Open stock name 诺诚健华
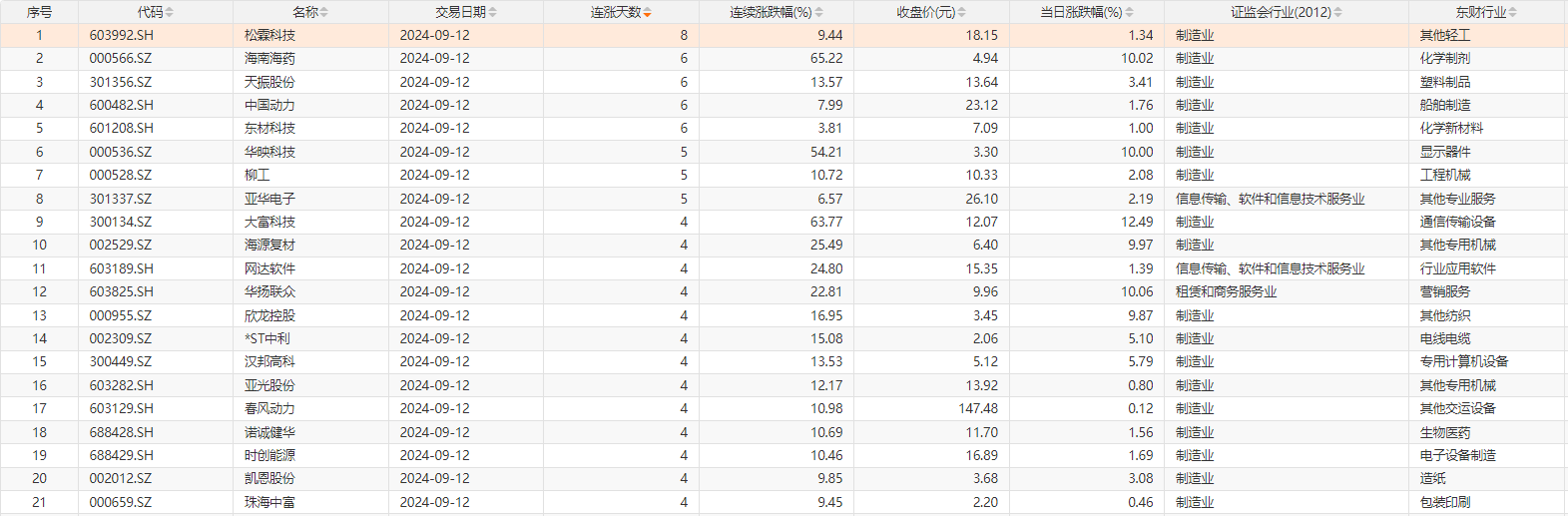Viewport: 1568px width, 516px height. point(269,432)
